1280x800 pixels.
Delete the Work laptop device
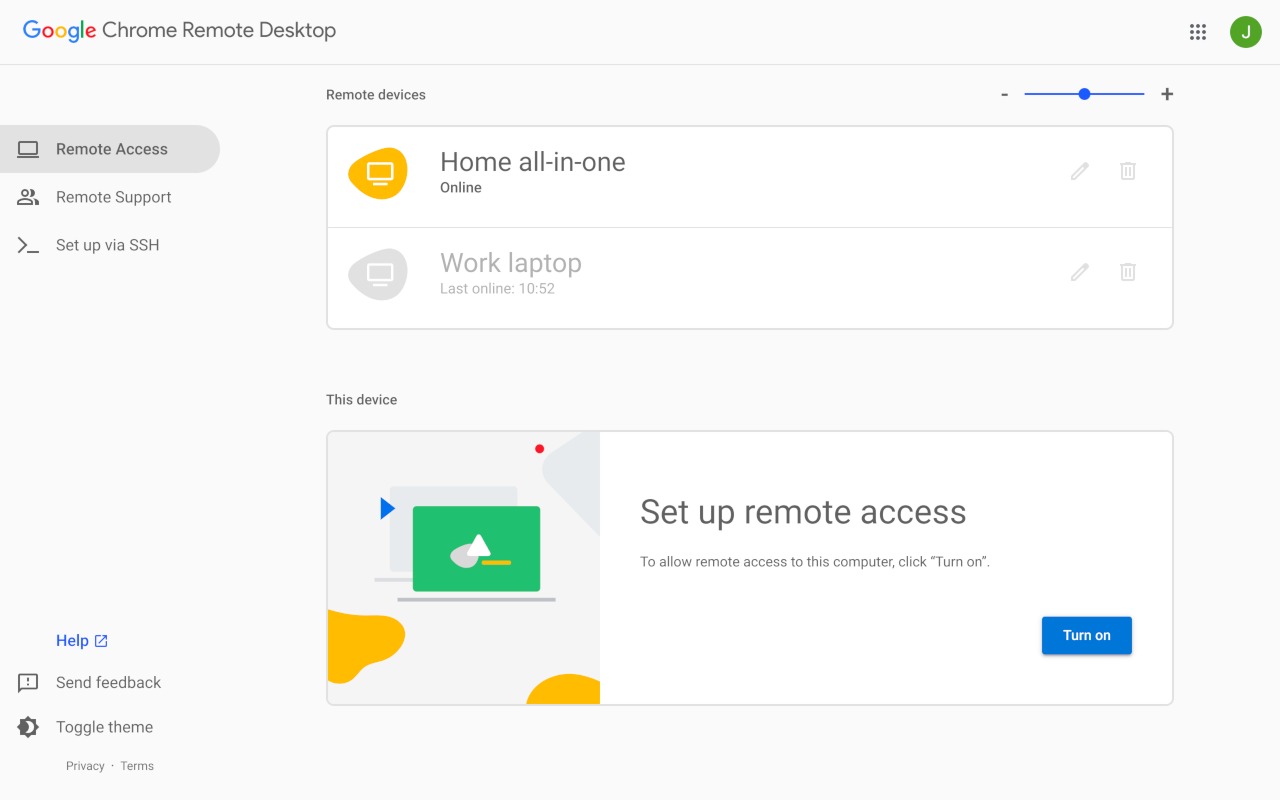click(1127, 271)
